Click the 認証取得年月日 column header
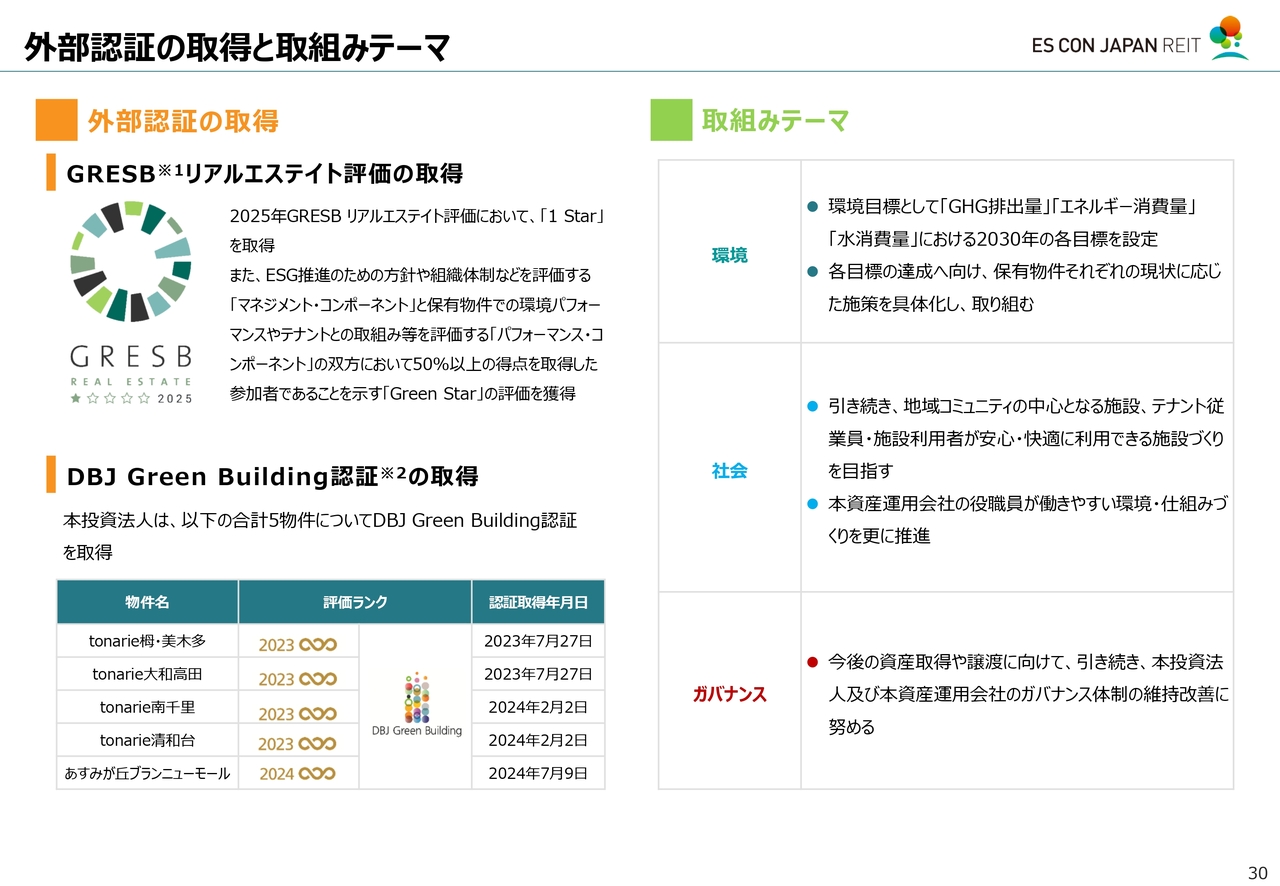Screen dimensions: 1280x886 538,602
